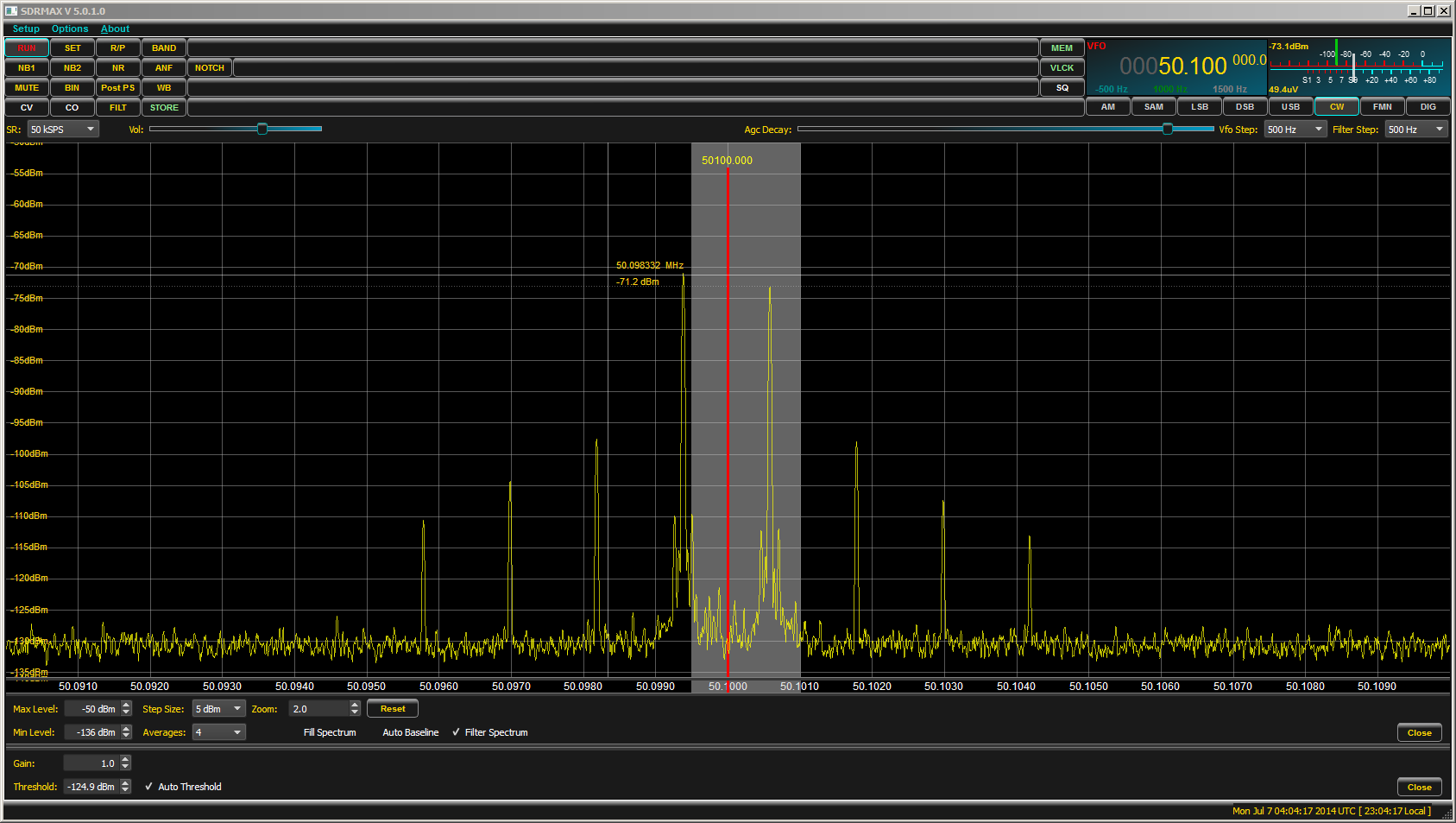Open the Averages dropdown

(x=219, y=732)
